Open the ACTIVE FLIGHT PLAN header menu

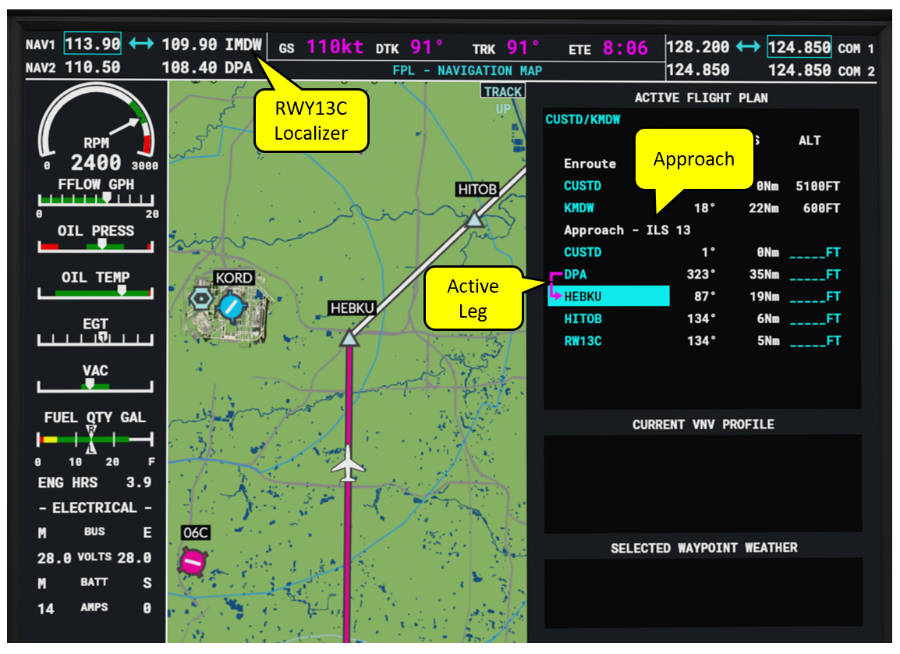coord(701,97)
